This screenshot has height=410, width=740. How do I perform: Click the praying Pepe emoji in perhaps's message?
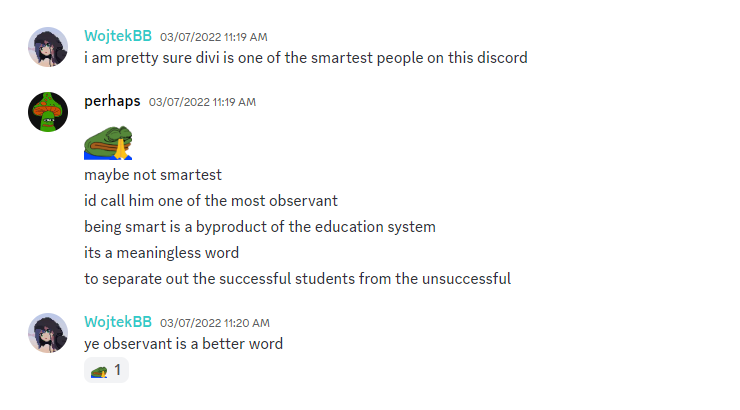[108, 143]
